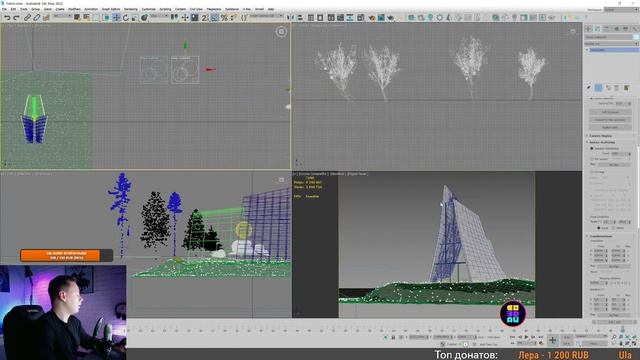Collapse the Camera Clipping rollout
This screenshot has width=640, height=360.
[x=600, y=136]
